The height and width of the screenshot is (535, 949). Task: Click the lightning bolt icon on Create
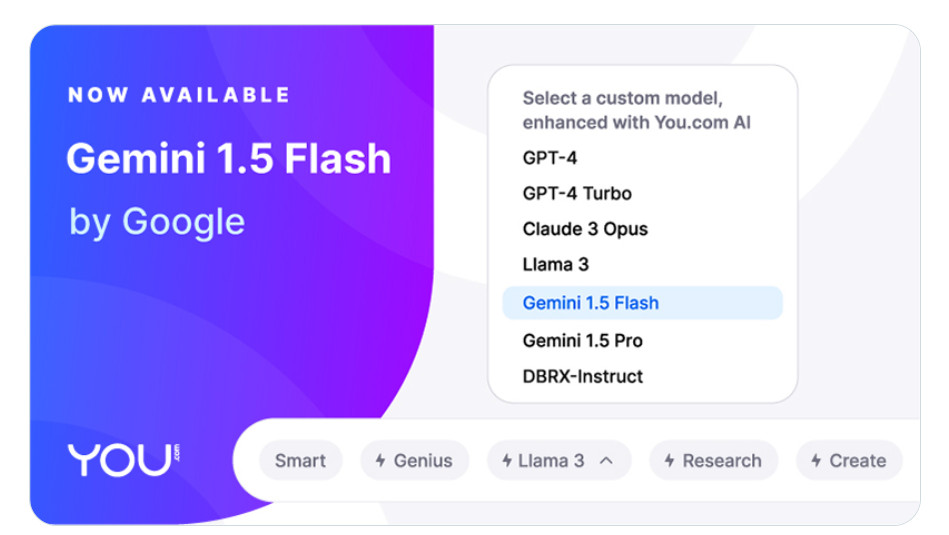click(x=816, y=461)
